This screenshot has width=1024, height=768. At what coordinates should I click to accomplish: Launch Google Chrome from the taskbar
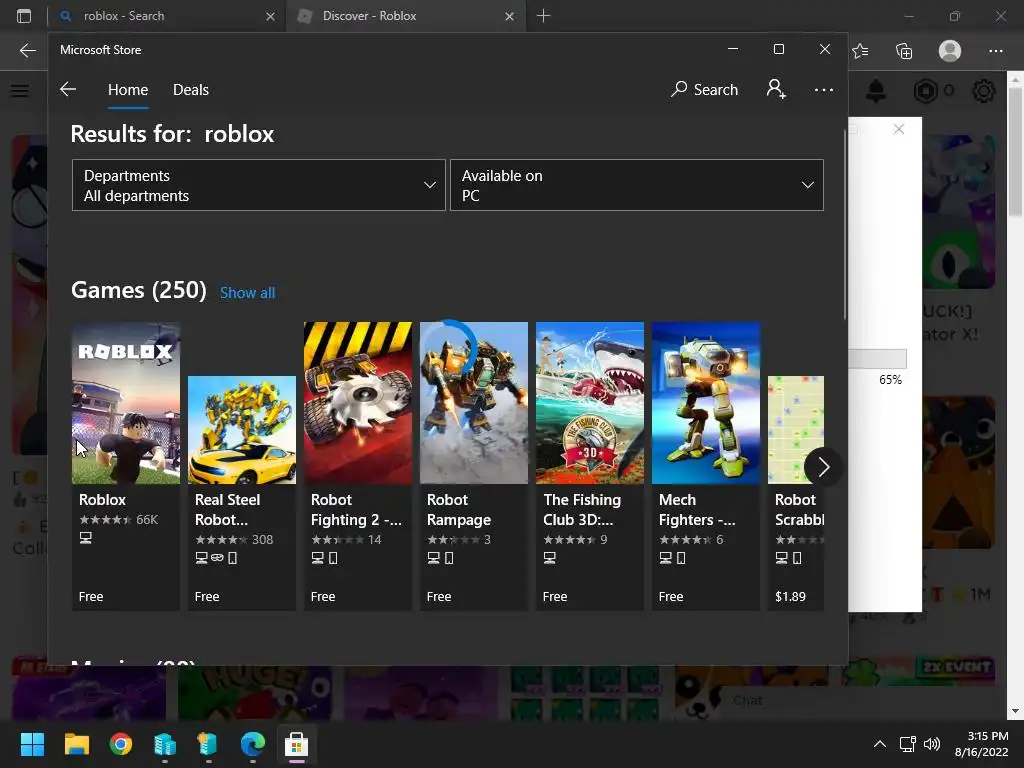[x=121, y=744]
